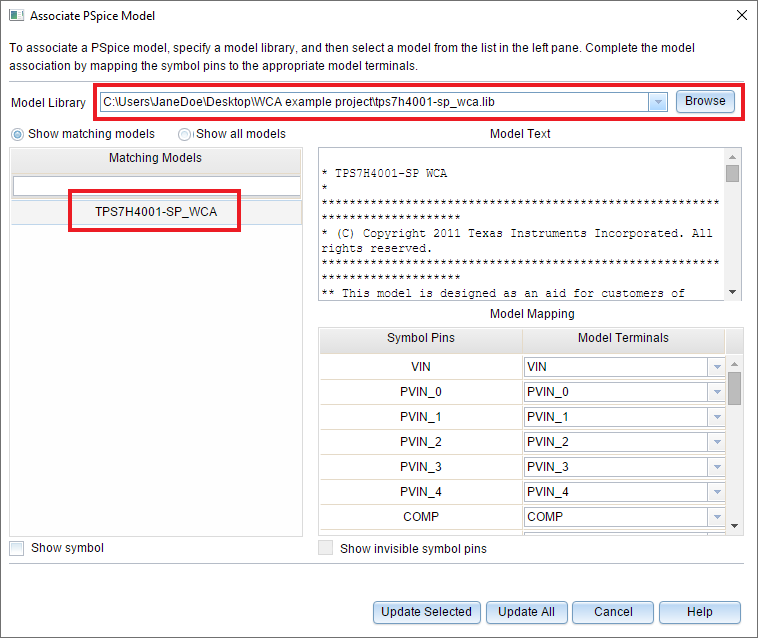Close the Associate PSpice Model dialog
Image resolution: width=758 pixels, height=638 pixels.
(741, 16)
